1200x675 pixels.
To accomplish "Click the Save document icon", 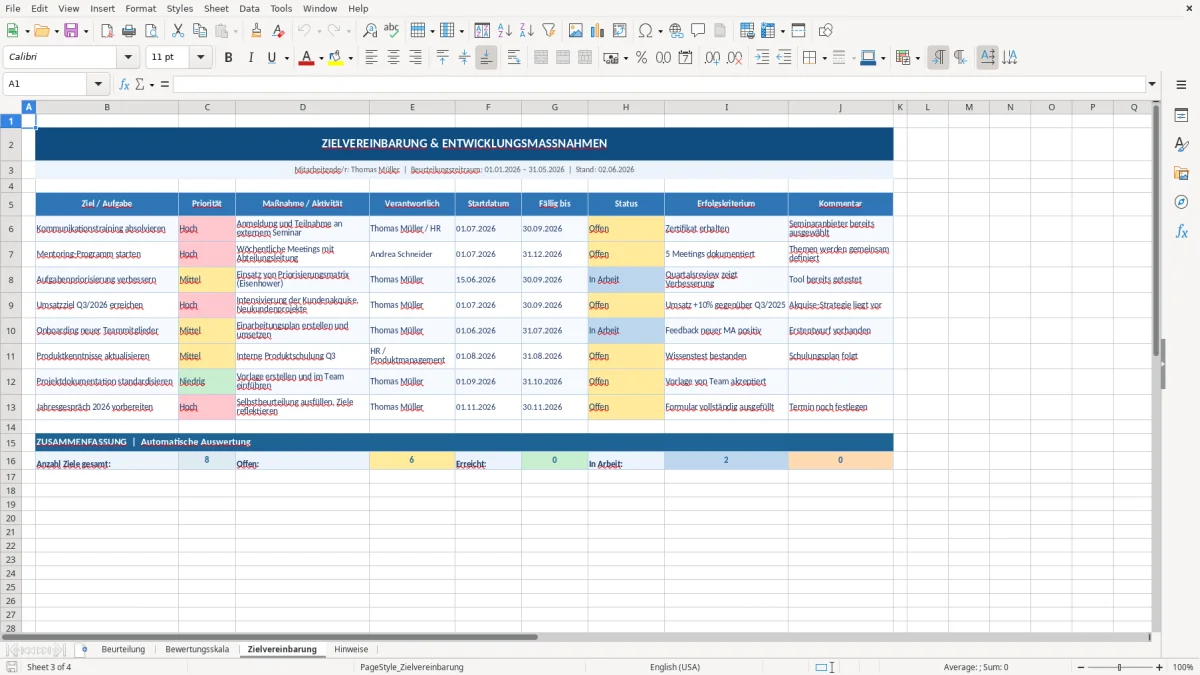I will (x=71, y=31).
